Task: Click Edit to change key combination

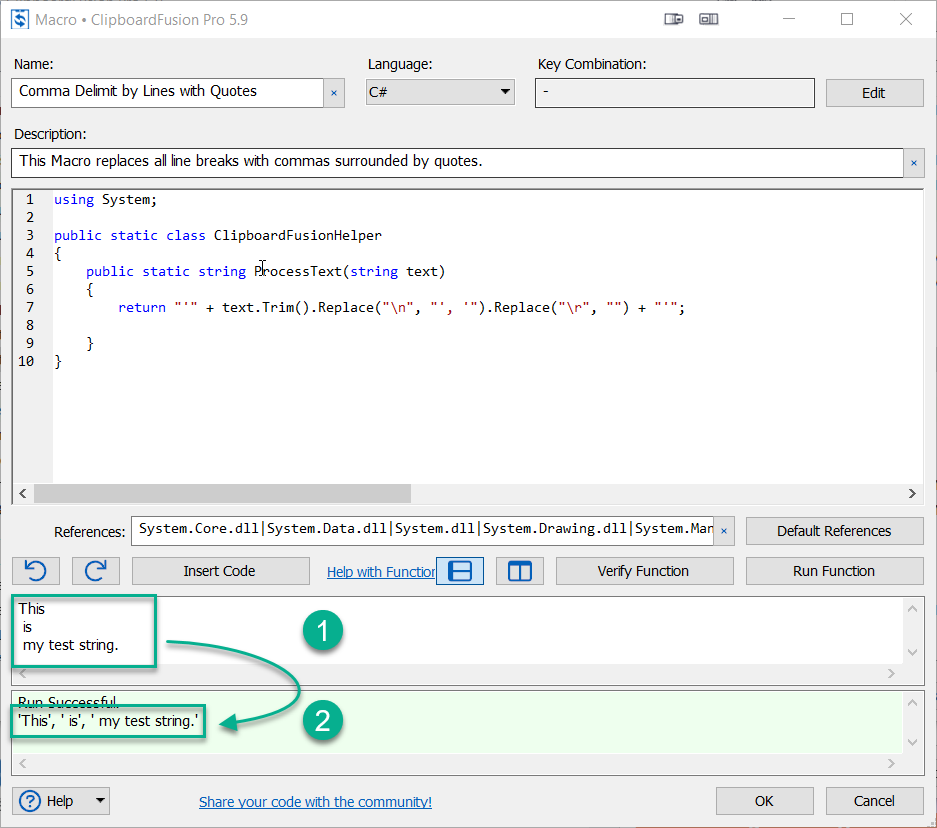Action: [874, 93]
